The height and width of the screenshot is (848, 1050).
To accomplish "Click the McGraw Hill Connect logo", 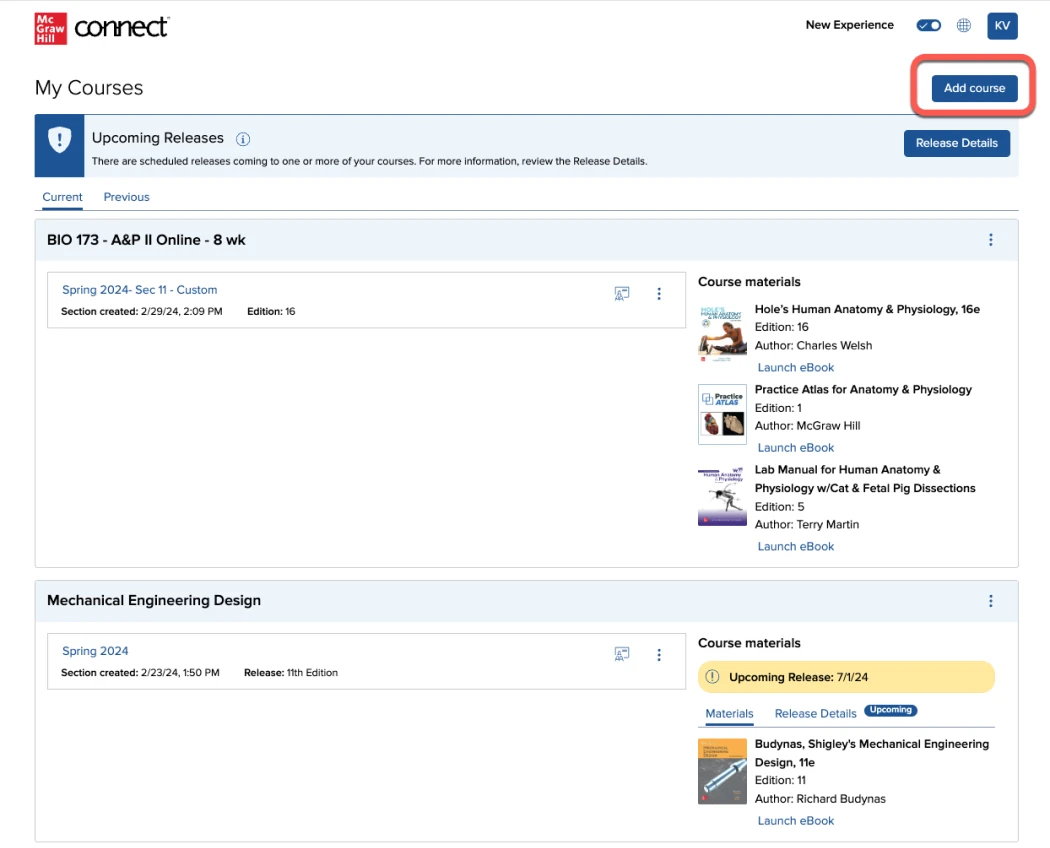I will pyautogui.click(x=102, y=28).
